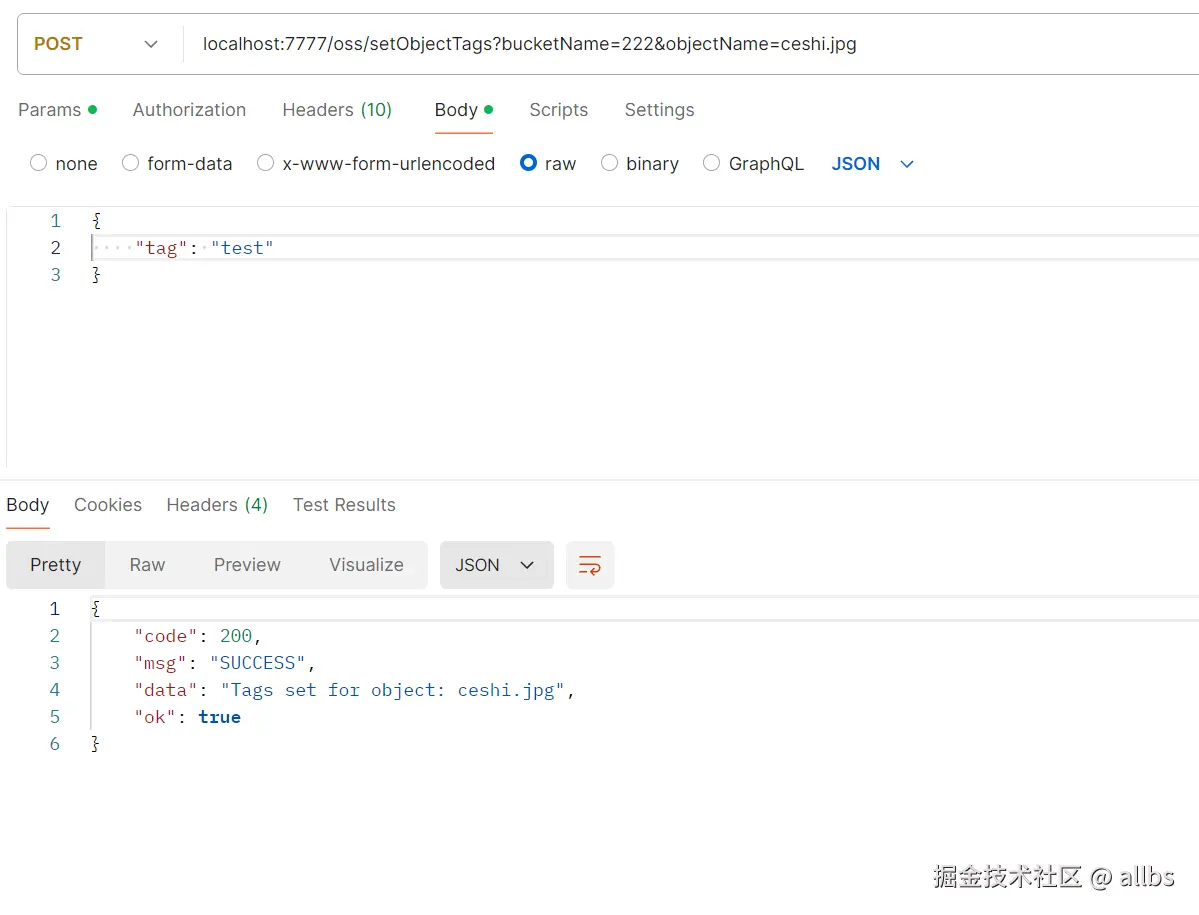Click the request URL input field
The image size is (1199, 915).
point(691,44)
